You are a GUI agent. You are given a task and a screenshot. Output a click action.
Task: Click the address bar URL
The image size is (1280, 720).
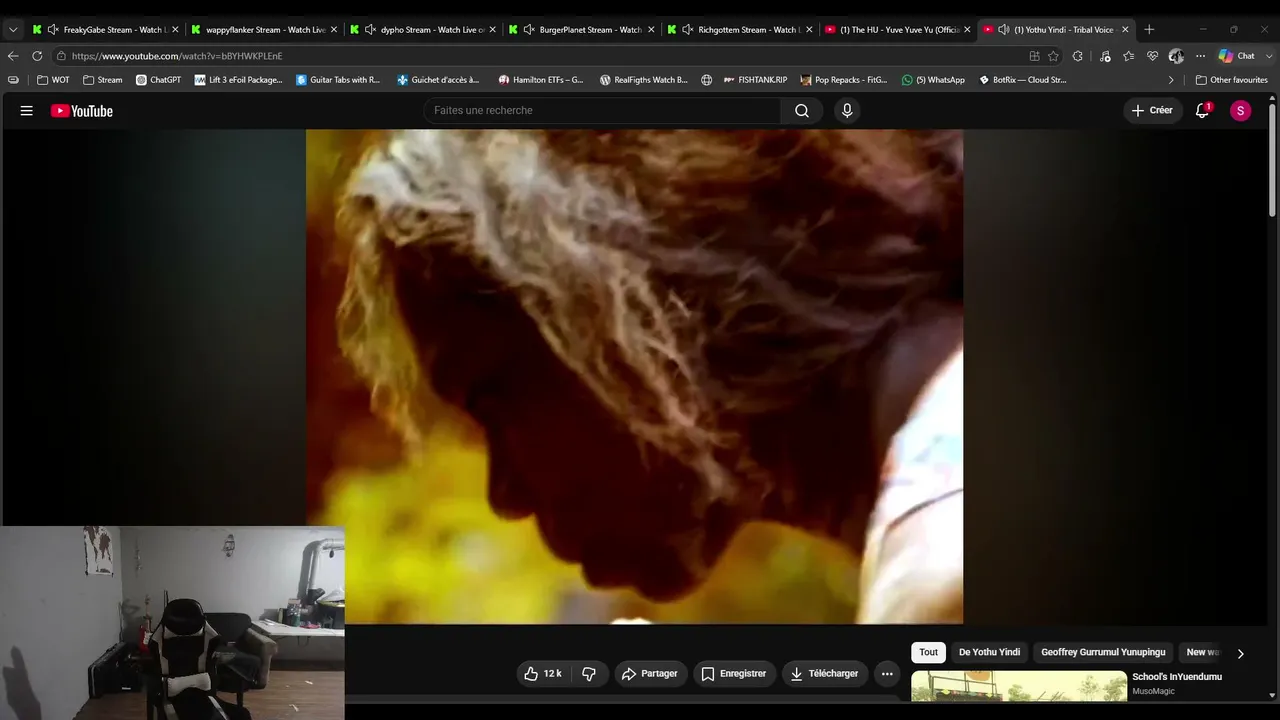(177, 56)
